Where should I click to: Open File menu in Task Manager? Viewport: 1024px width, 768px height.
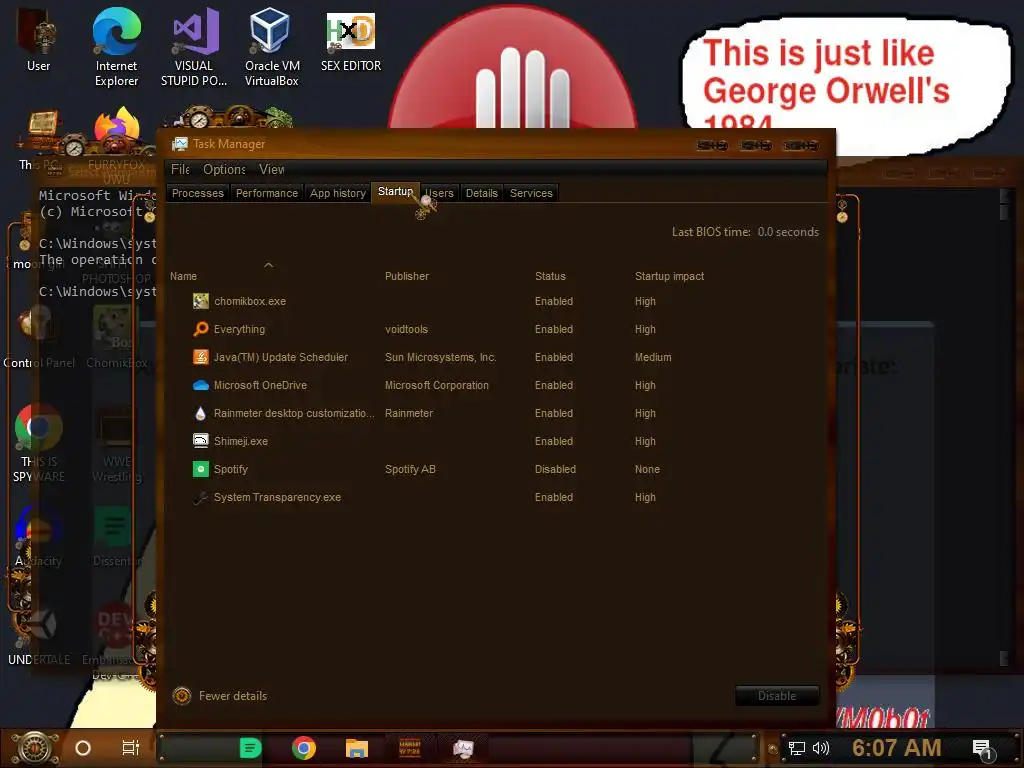tap(180, 169)
